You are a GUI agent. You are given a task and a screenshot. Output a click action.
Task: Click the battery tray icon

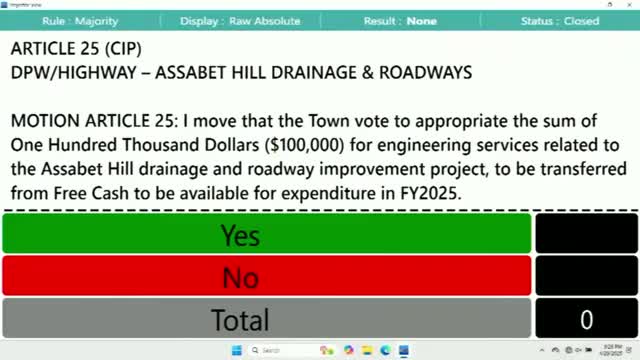589,350
